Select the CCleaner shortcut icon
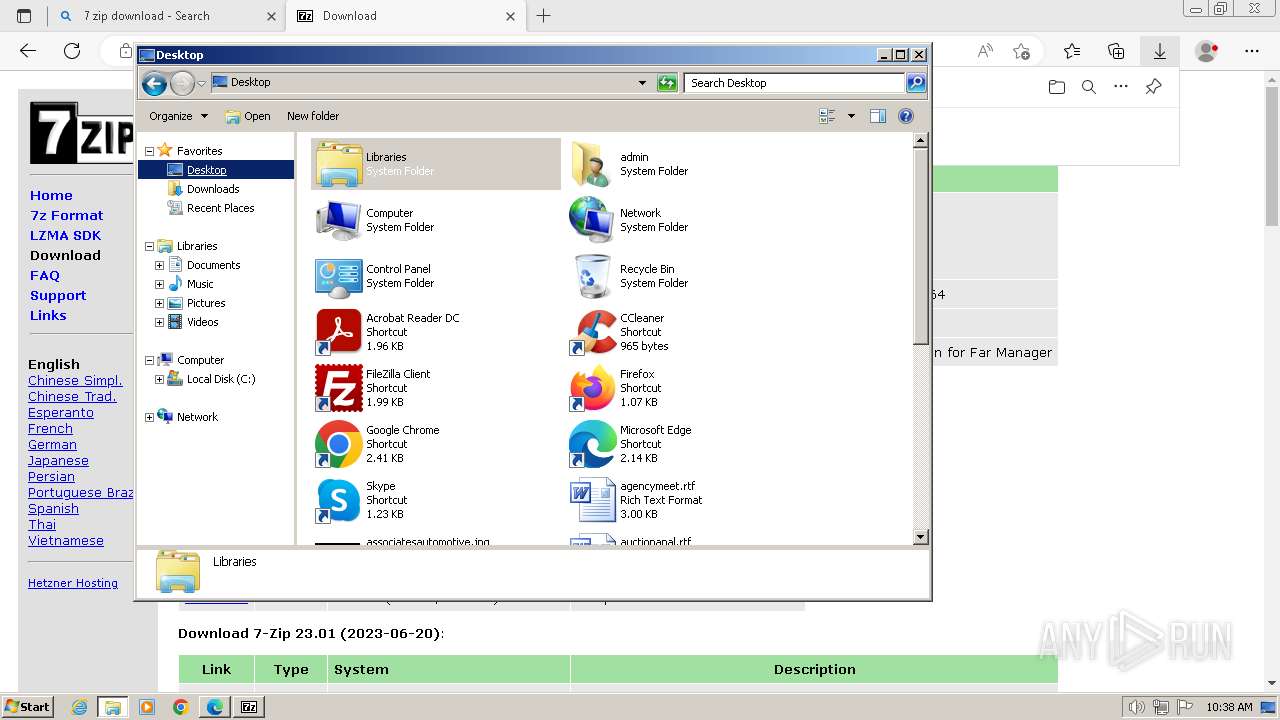Image resolution: width=1280 pixels, height=720 pixels. [592, 332]
